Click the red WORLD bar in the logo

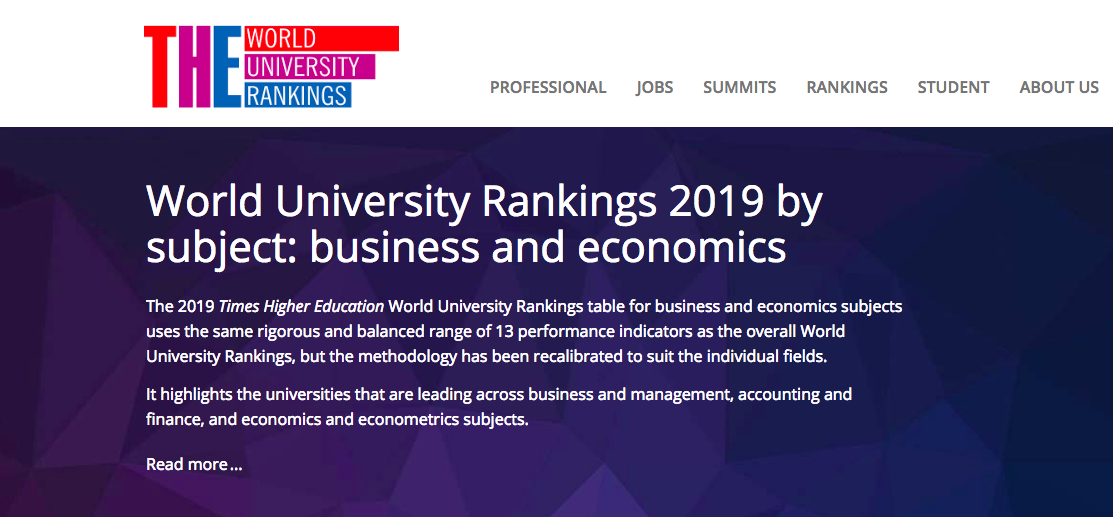pyautogui.click(x=320, y=39)
